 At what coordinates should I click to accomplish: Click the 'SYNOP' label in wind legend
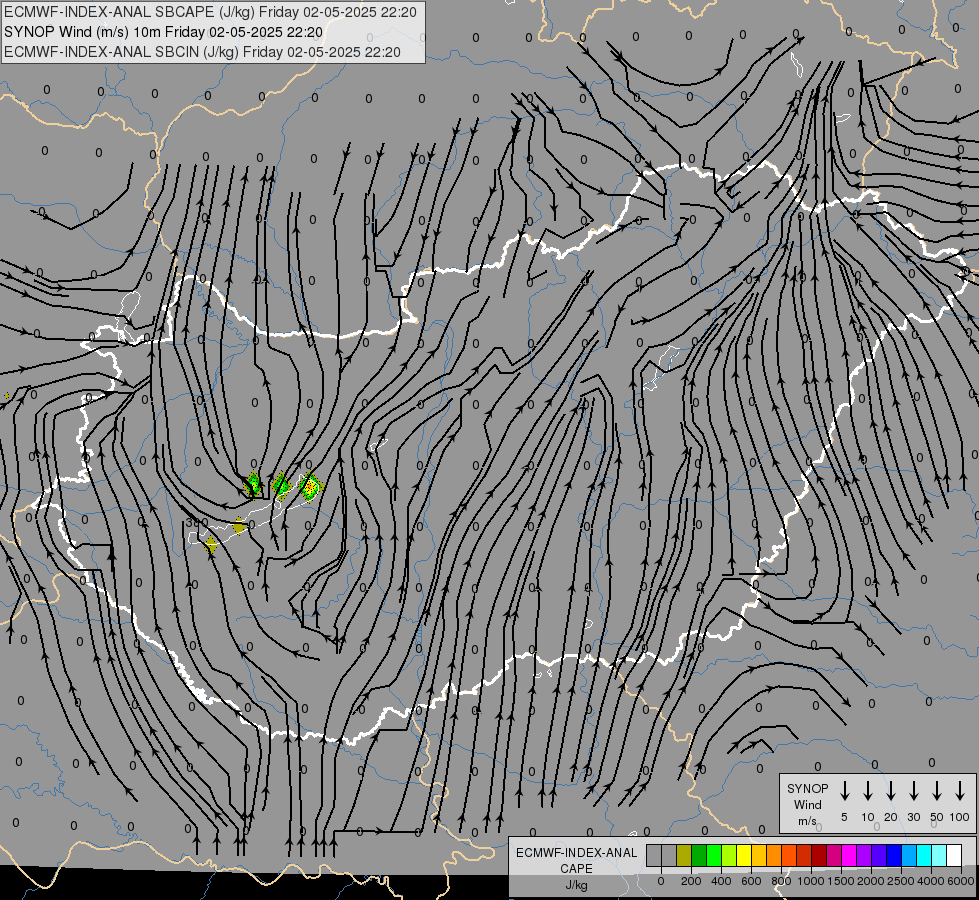click(x=807, y=789)
